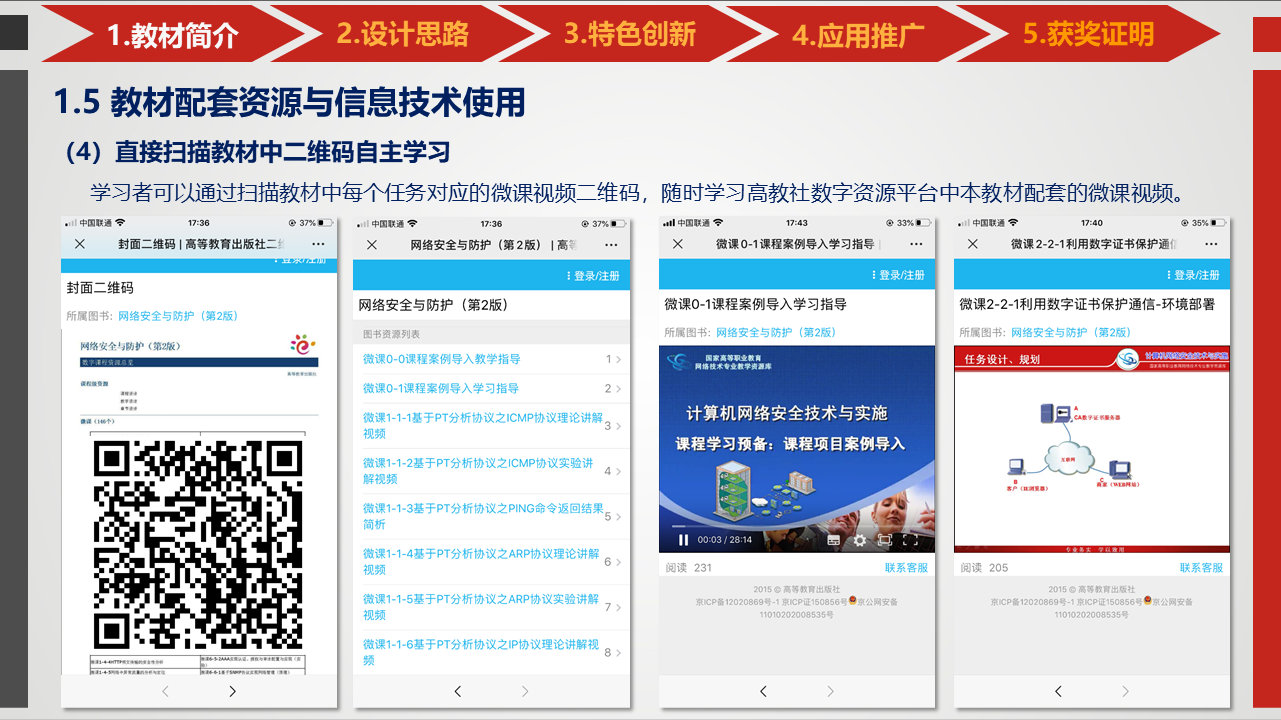
Task: Open more options on 封面二维码 phone page
Action: click(318, 244)
